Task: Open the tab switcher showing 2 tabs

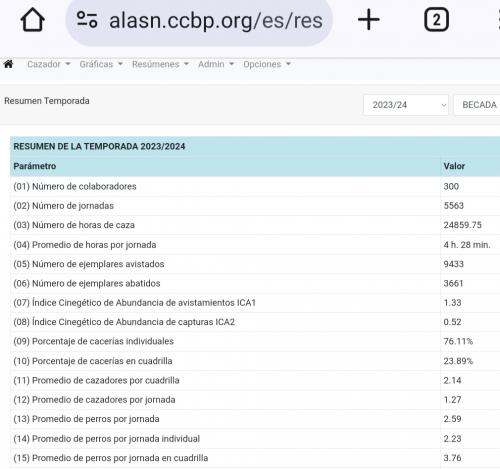Action: click(x=436, y=20)
